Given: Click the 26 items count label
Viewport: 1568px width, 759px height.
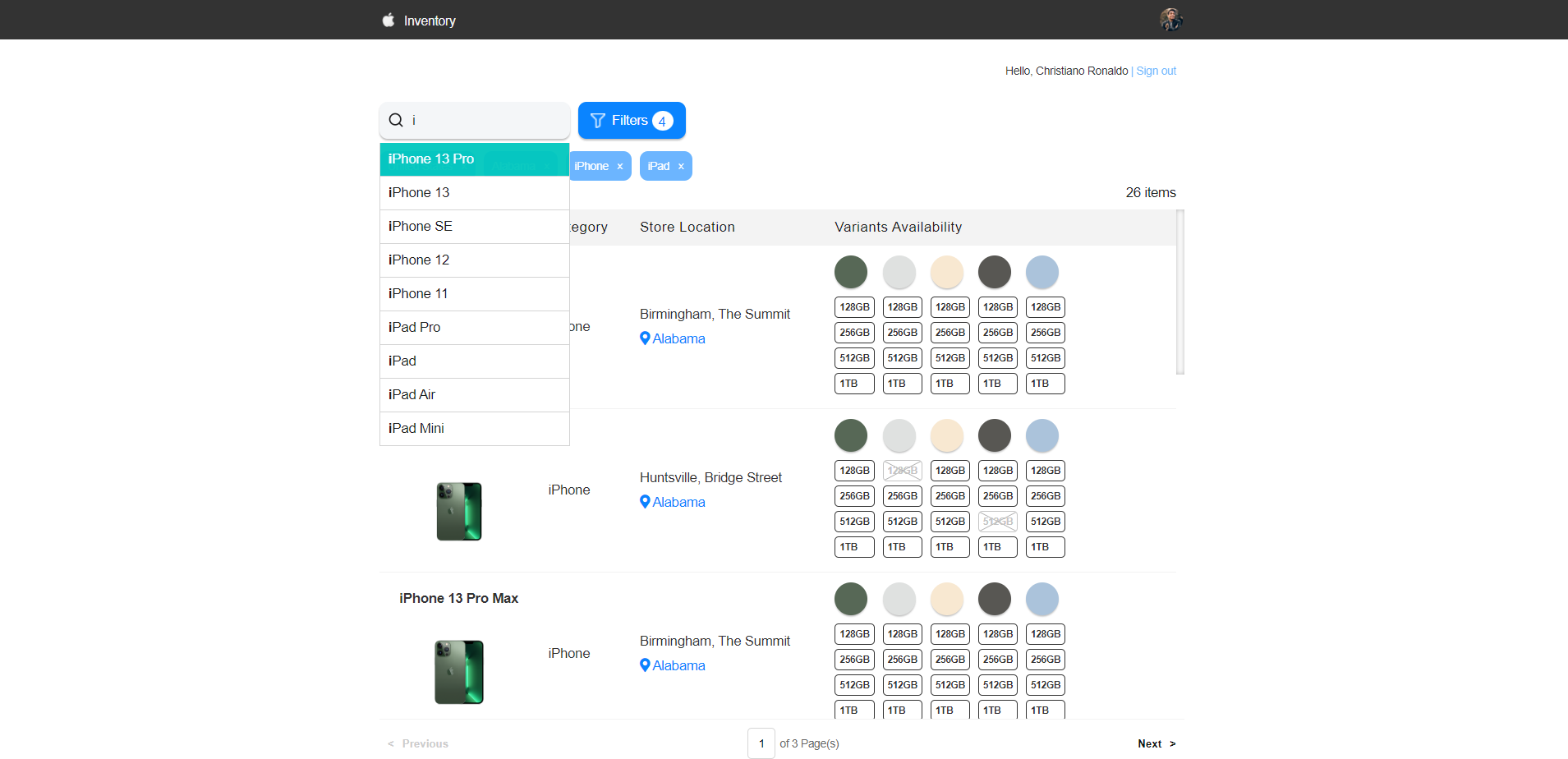Looking at the screenshot, I should point(1151,192).
